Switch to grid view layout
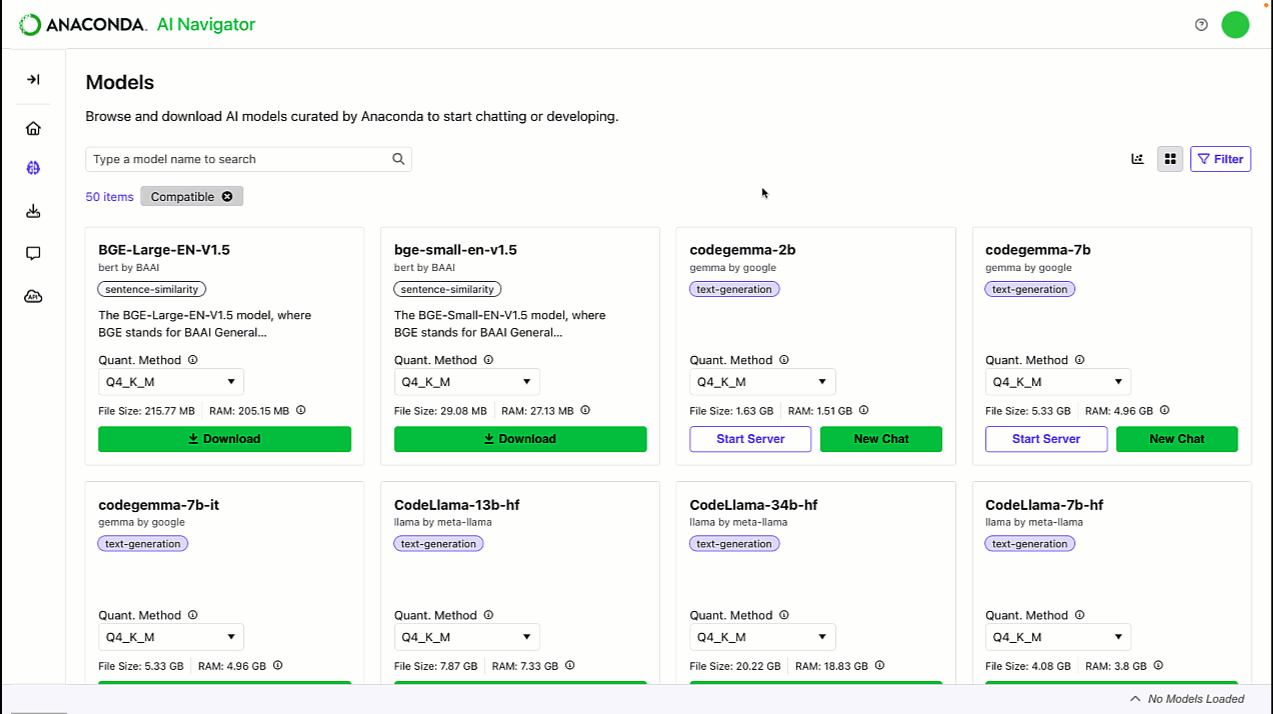 [1170, 158]
